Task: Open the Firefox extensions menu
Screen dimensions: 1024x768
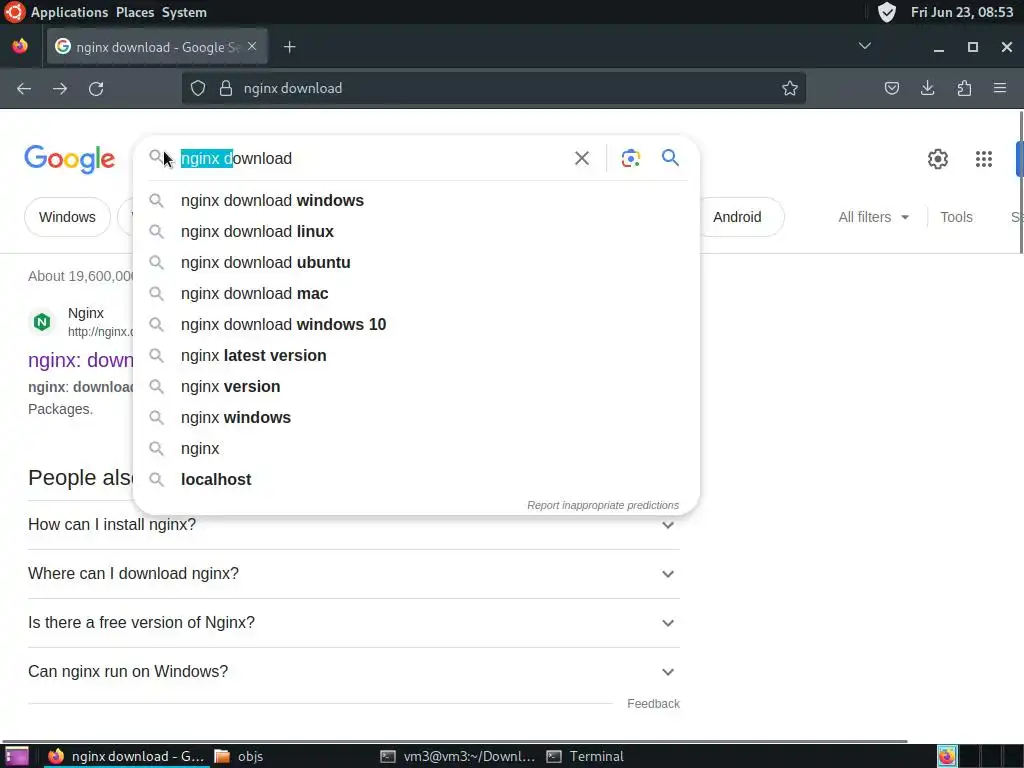Action: [964, 88]
